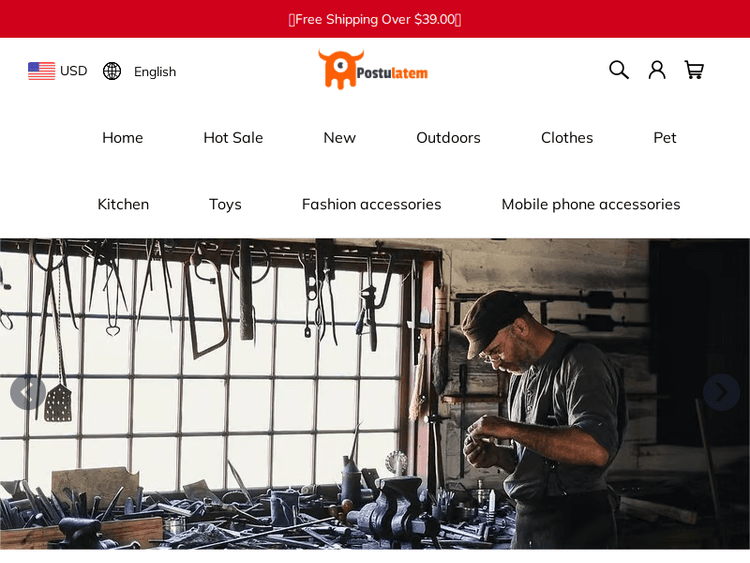Open the search magnifier icon
Image resolution: width=750 pixels, height=563 pixels.
[618, 70]
